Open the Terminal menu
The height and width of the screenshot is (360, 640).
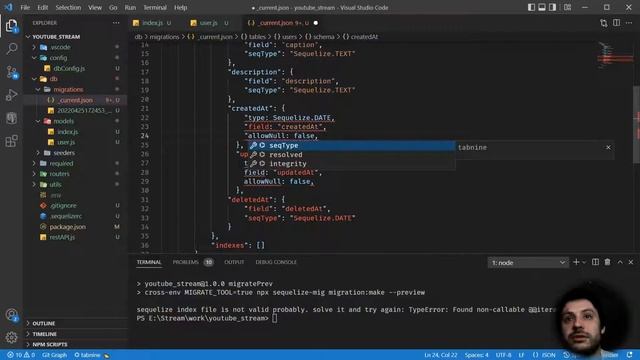click(x=155, y=7)
